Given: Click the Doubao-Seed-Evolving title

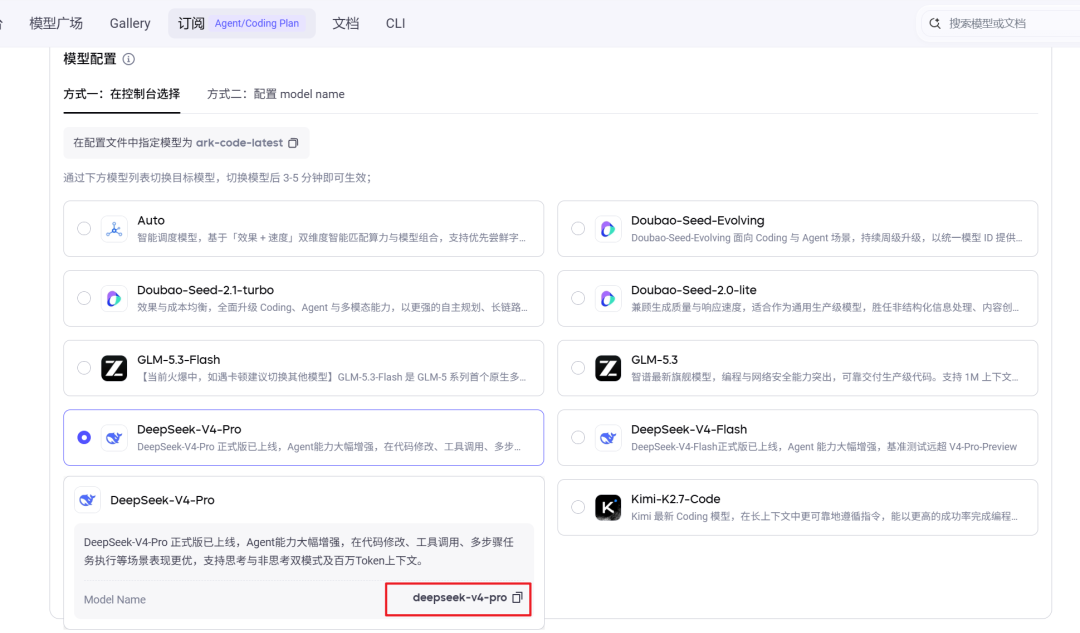Looking at the screenshot, I should pos(698,220).
